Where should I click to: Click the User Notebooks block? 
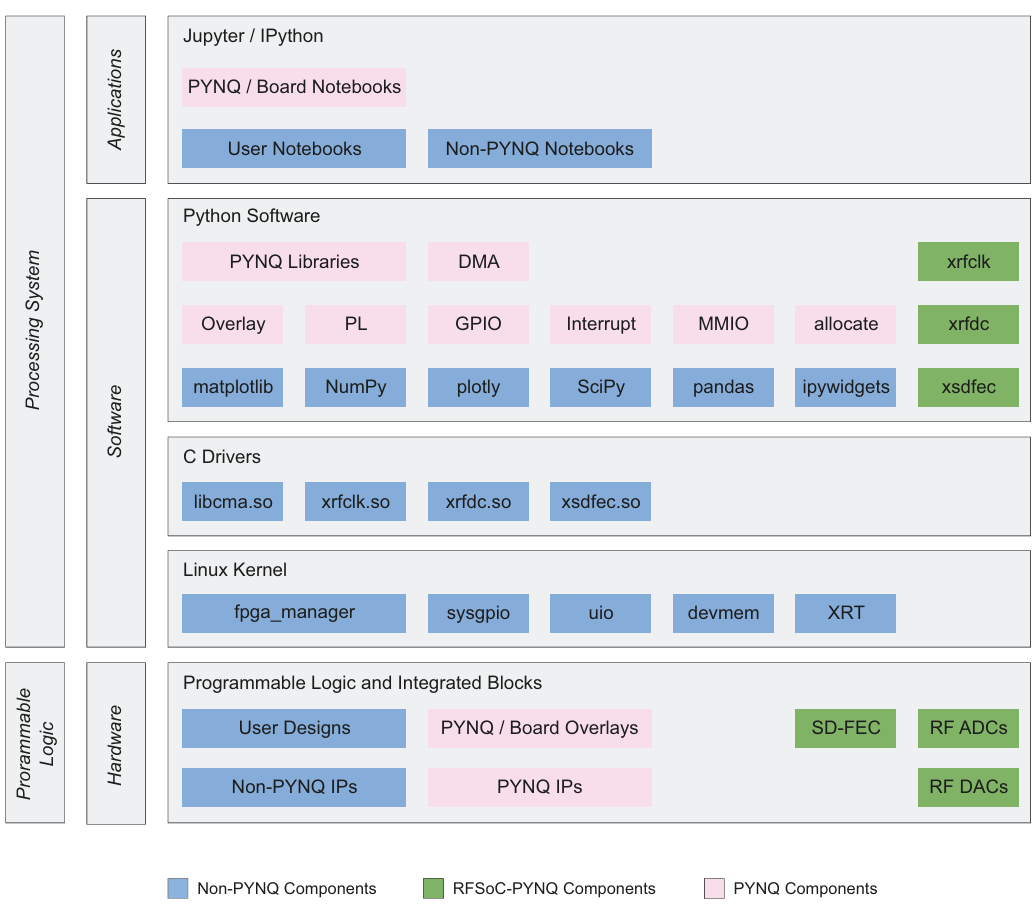tap(294, 149)
